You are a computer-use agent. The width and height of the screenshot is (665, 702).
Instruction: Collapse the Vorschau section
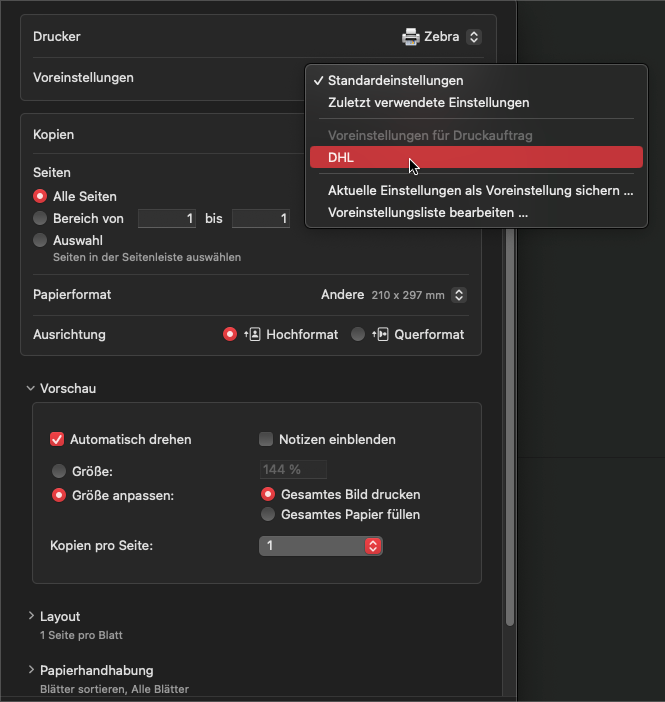point(31,388)
